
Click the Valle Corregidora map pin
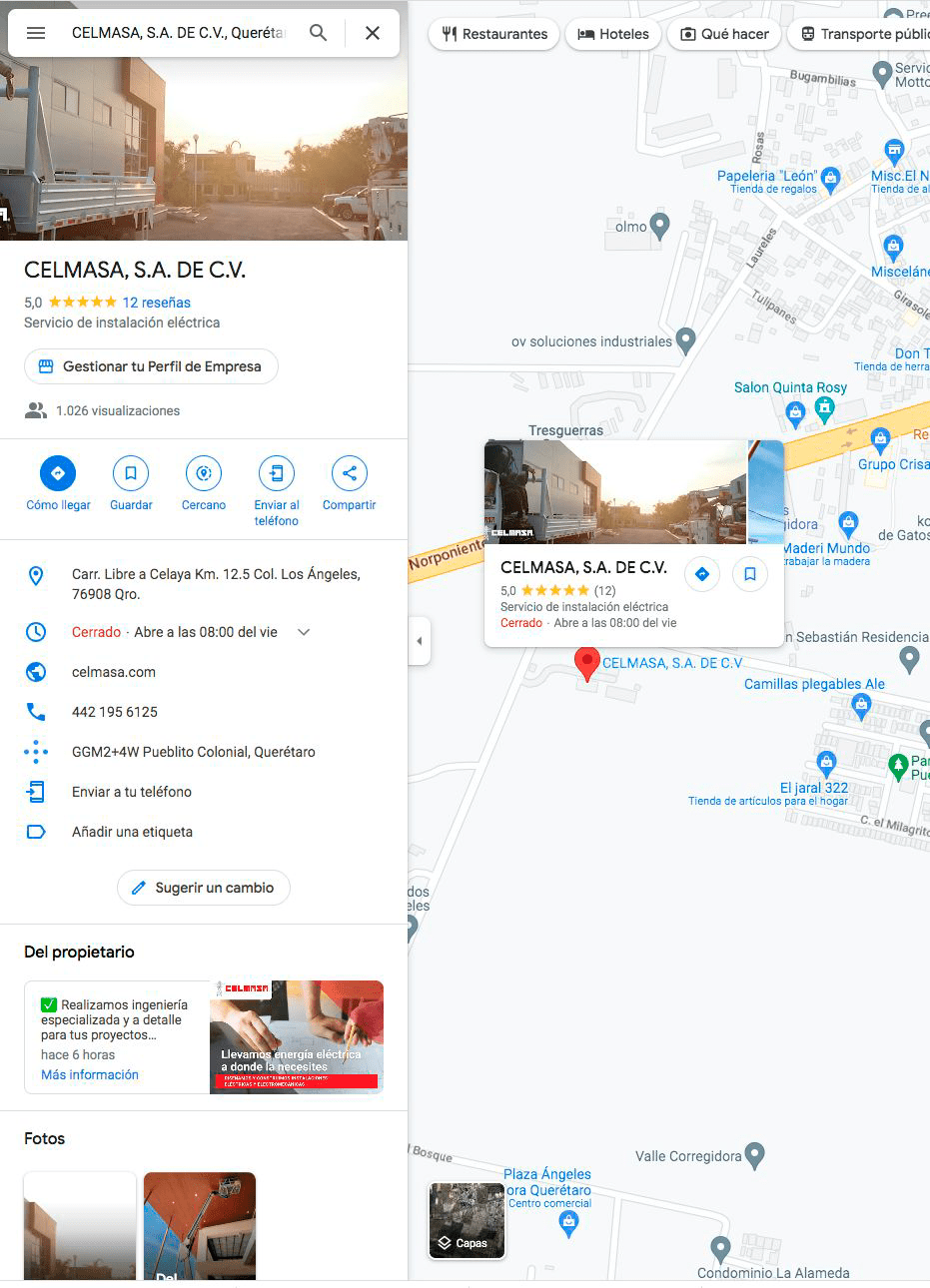(x=755, y=1156)
